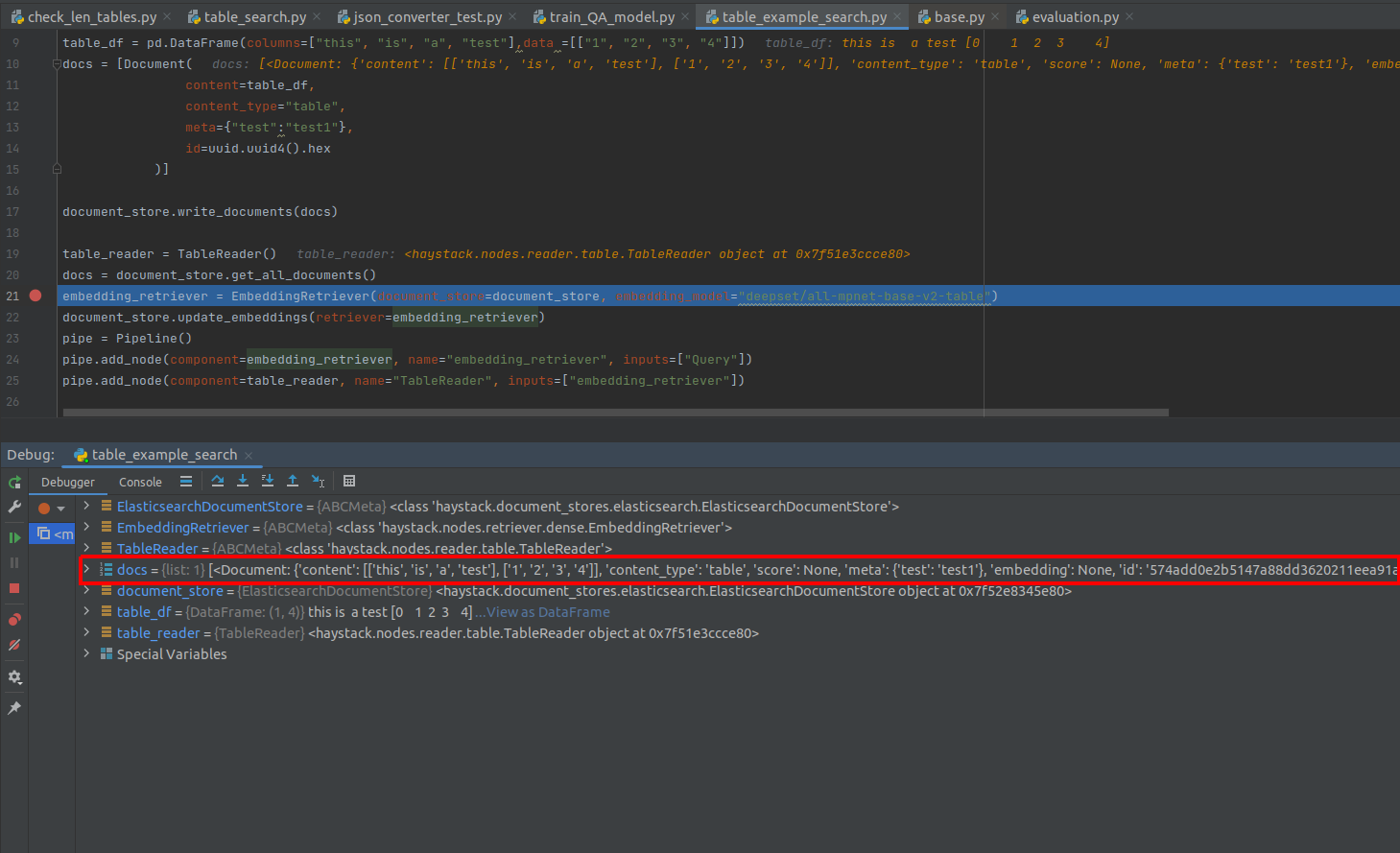Open run configuration wrench settings
Viewport: 1400px width, 853px height.
(14, 506)
